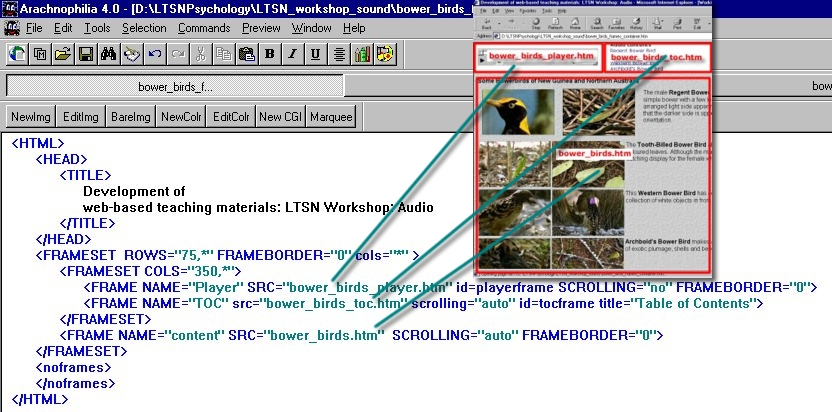Toggle Italic formatting in the toolbar
This screenshot has height=412, width=832.
[294, 53]
